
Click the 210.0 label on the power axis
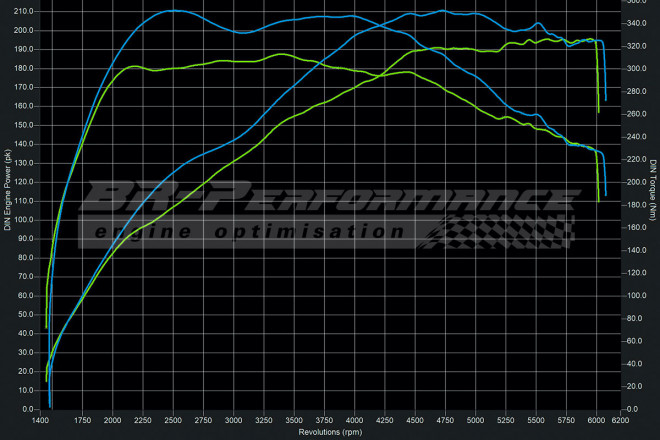pos(25,11)
